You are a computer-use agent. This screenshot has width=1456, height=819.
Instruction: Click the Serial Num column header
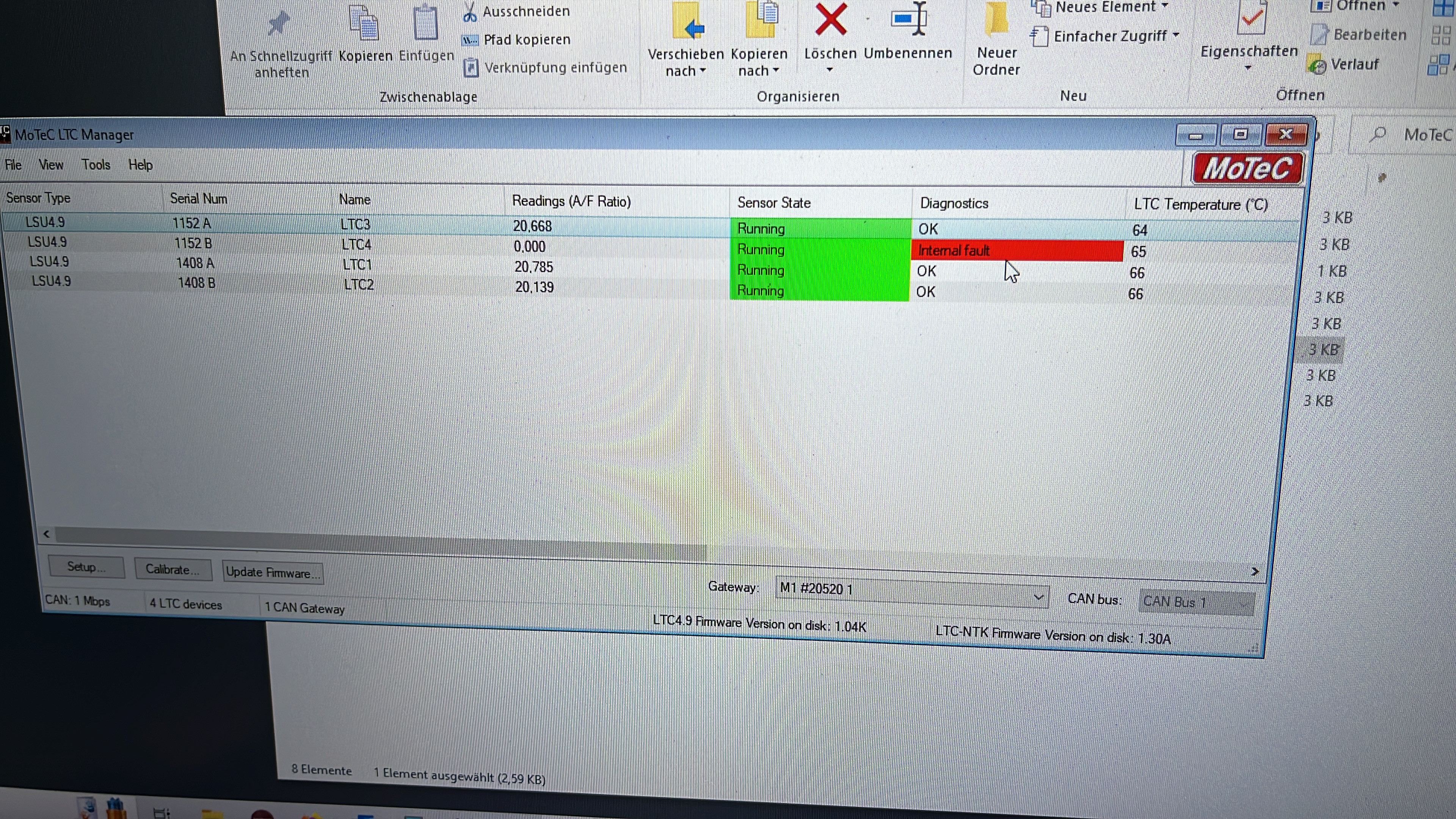(198, 199)
